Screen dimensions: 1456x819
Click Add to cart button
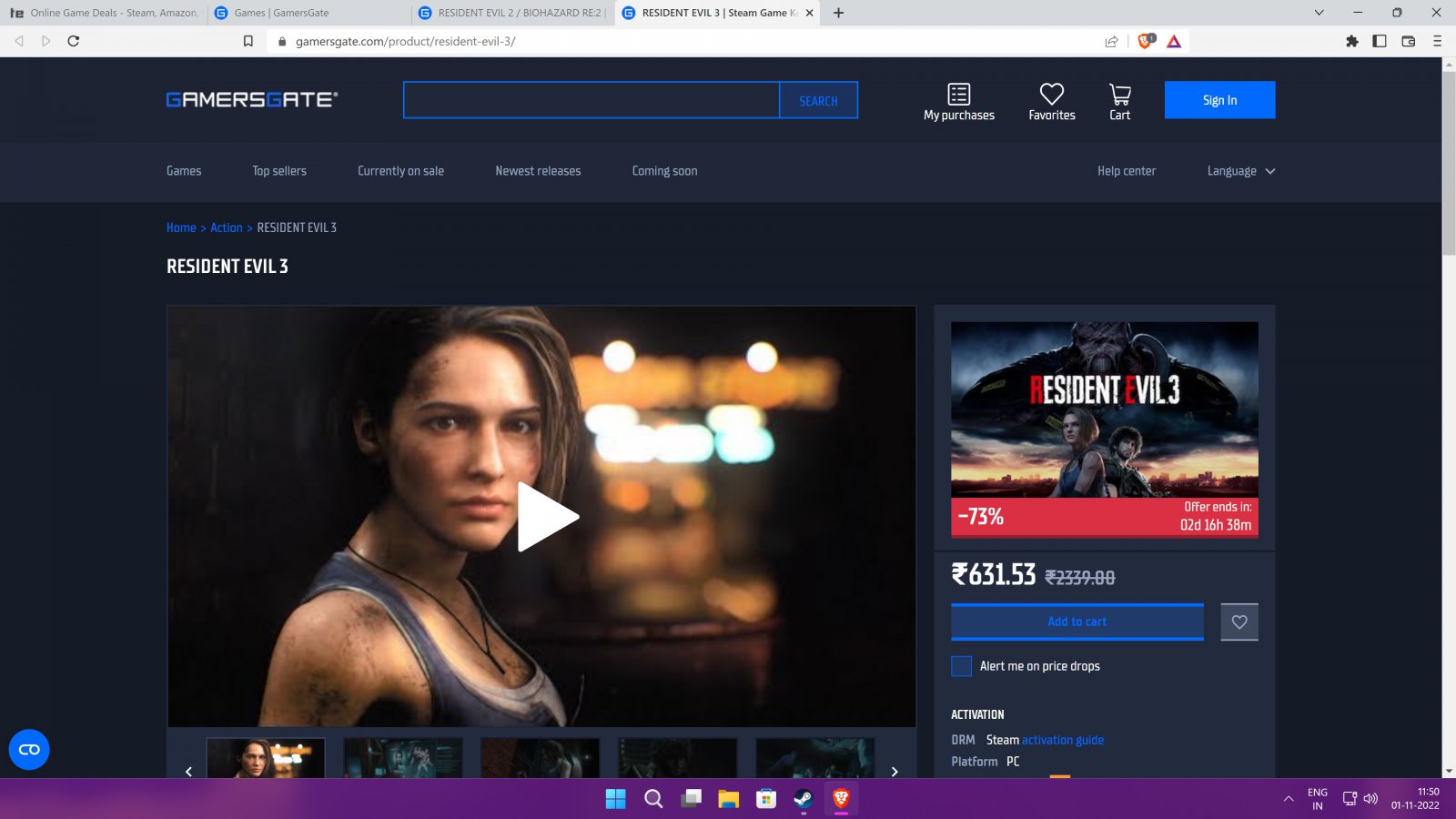pyautogui.click(x=1077, y=622)
